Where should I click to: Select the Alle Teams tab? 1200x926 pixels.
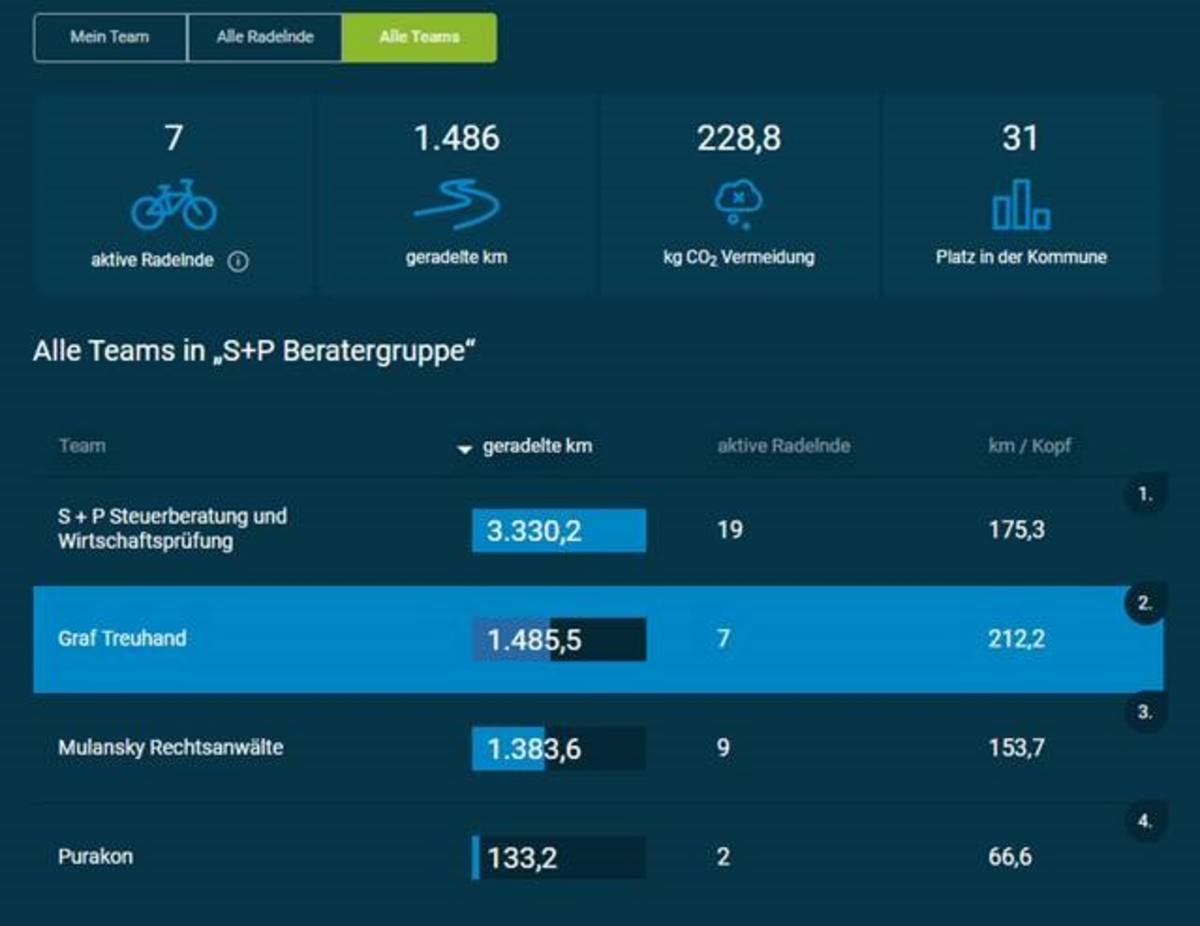pyautogui.click(x=419, y=38)
